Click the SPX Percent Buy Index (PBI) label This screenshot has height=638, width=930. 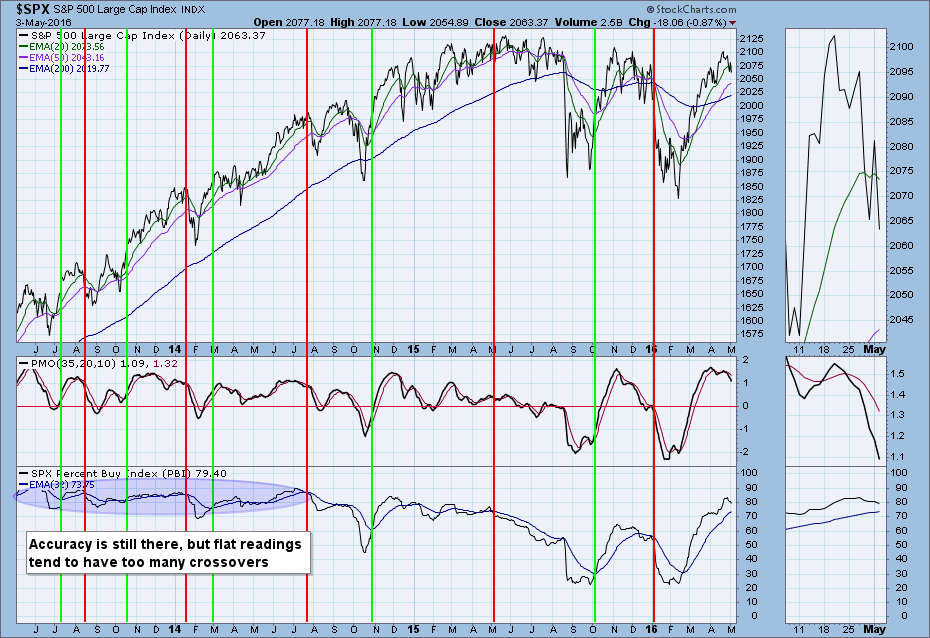[x=112, y=473]
